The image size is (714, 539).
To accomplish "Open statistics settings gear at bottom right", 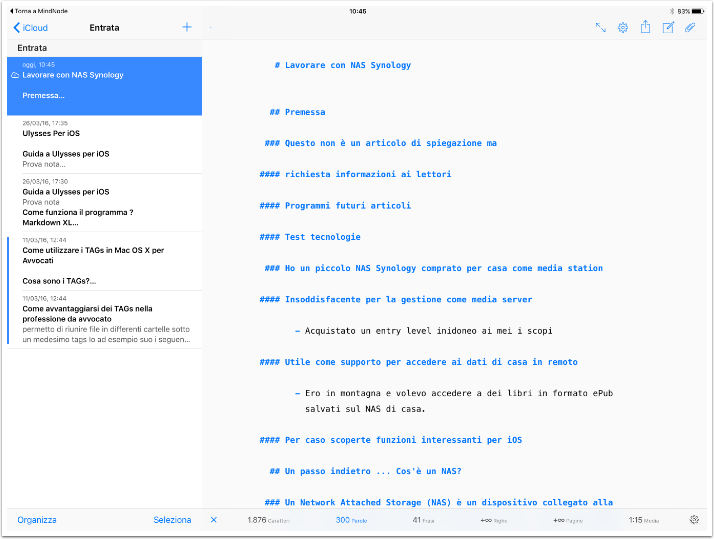I will point(694,519).
